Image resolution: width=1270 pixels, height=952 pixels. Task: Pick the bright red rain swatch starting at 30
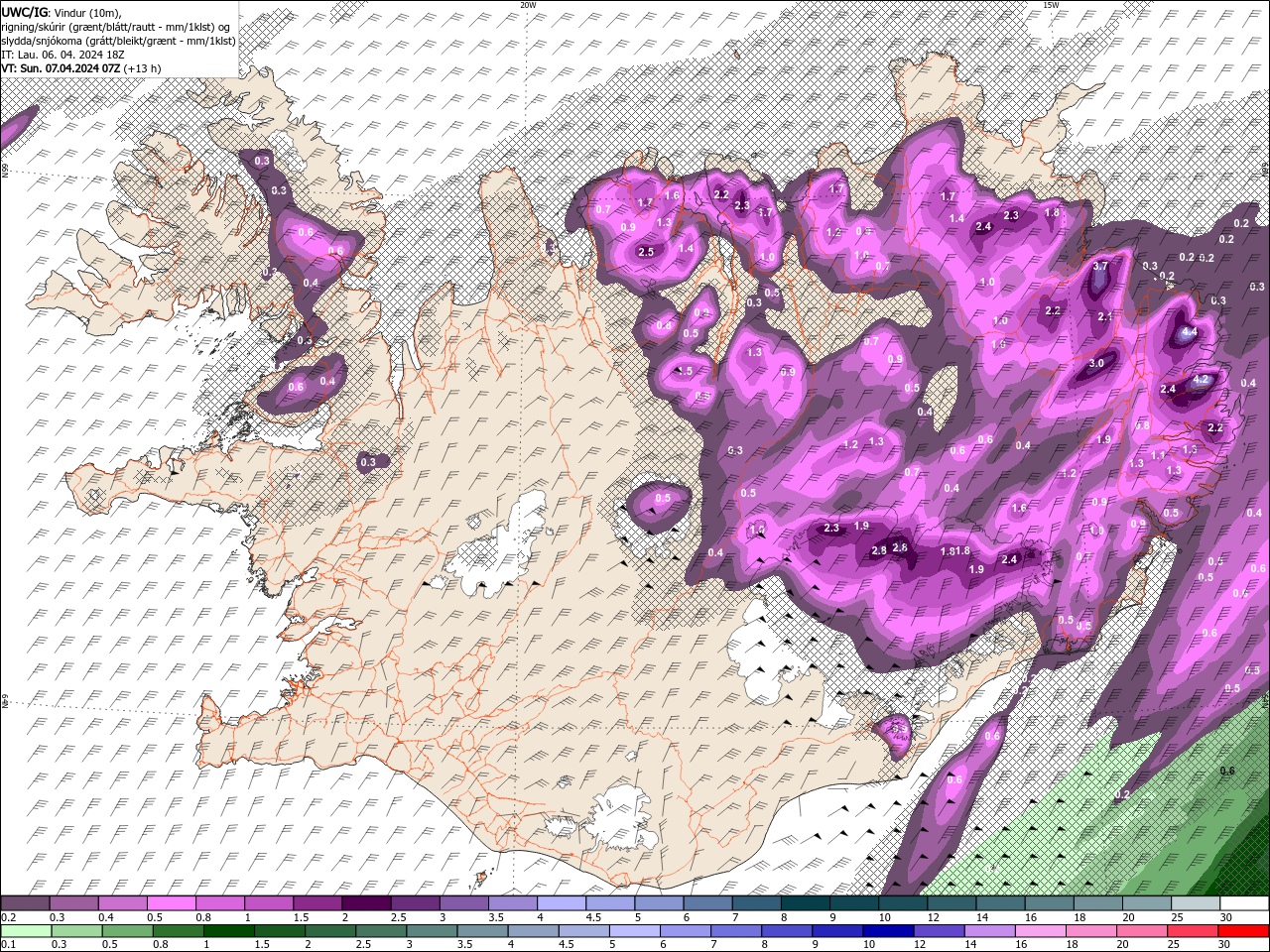tap(1244, 931)
